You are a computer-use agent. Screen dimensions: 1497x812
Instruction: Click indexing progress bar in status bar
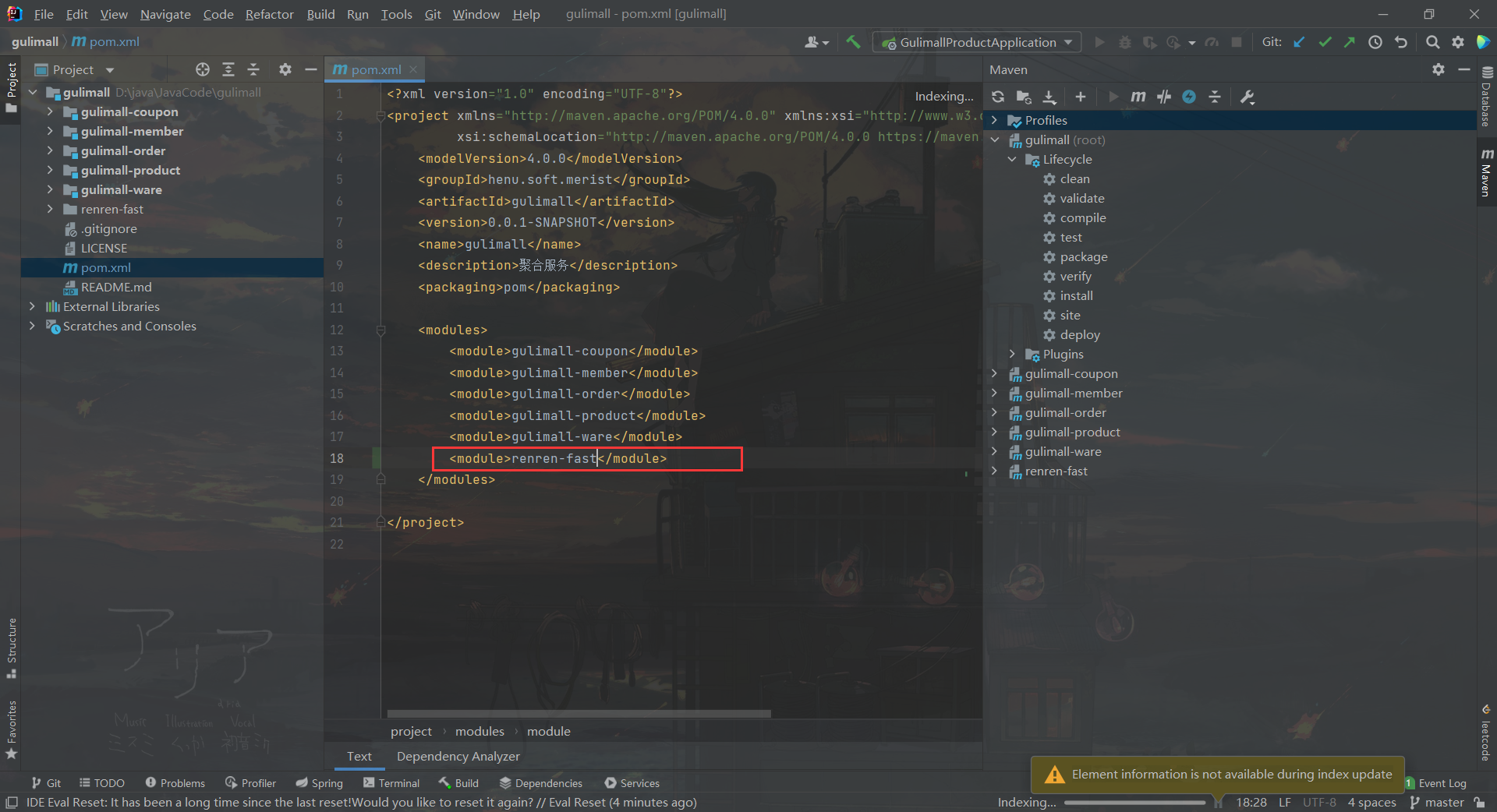(x=1134, y=802)
